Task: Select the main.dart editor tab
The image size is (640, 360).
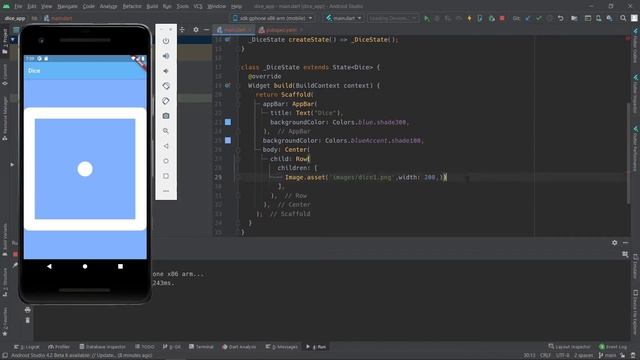Action: pos(233,30)
